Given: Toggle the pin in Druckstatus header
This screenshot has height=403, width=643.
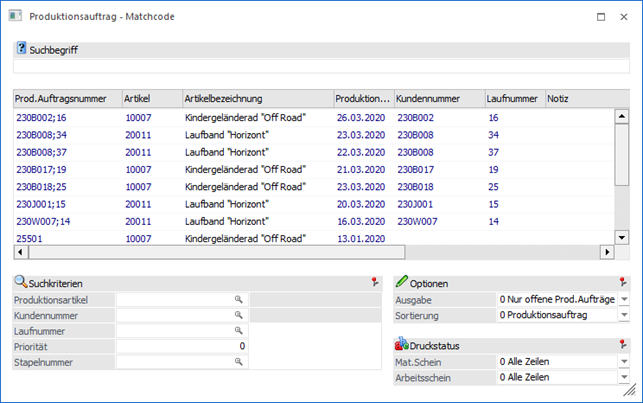Looking at the screenshot, I should click(625, 345).
